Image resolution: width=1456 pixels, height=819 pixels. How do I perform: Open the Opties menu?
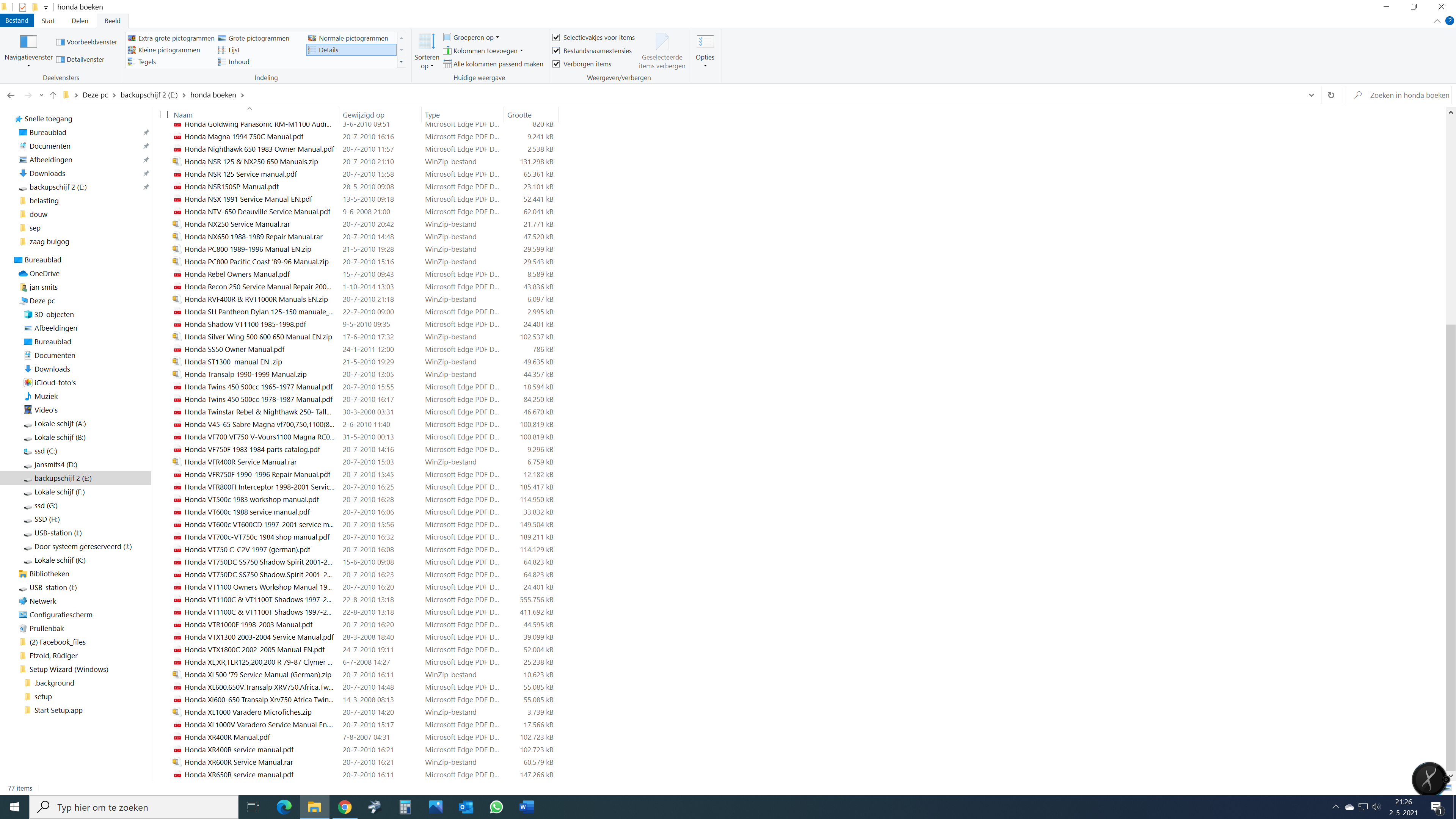[705, 51]
